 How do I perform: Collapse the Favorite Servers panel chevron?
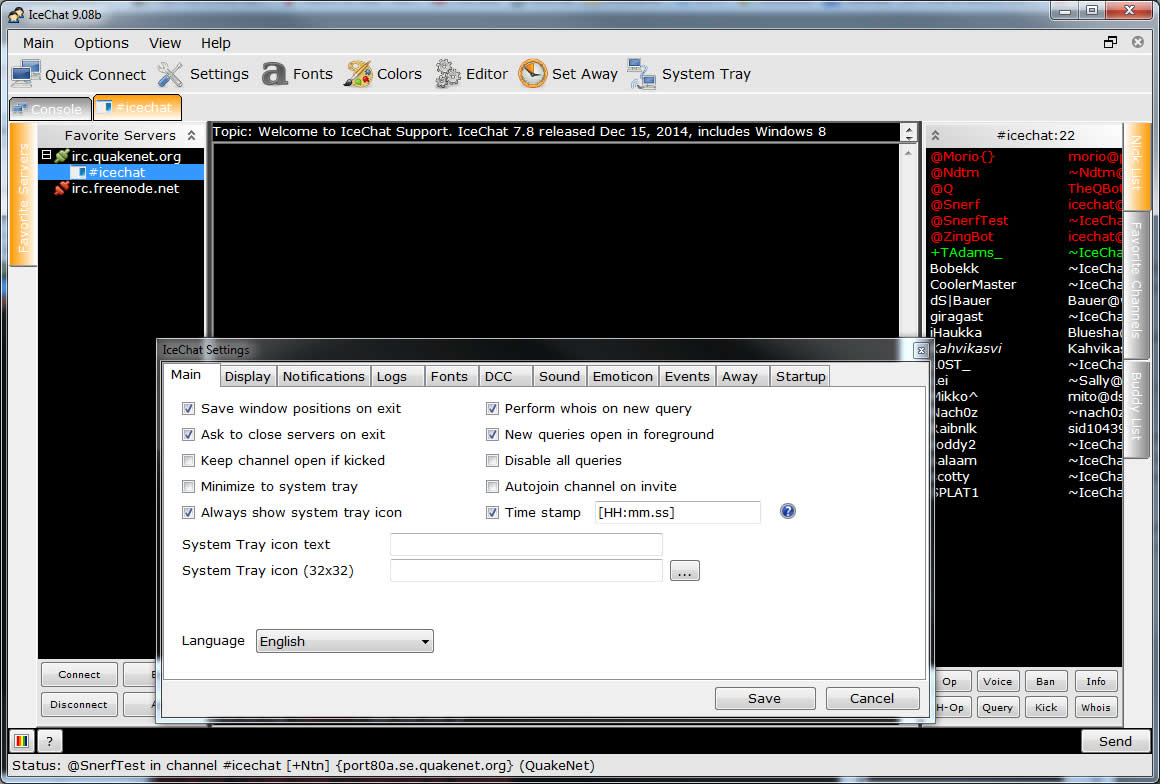pyautogui.click(x=192, y=135)
